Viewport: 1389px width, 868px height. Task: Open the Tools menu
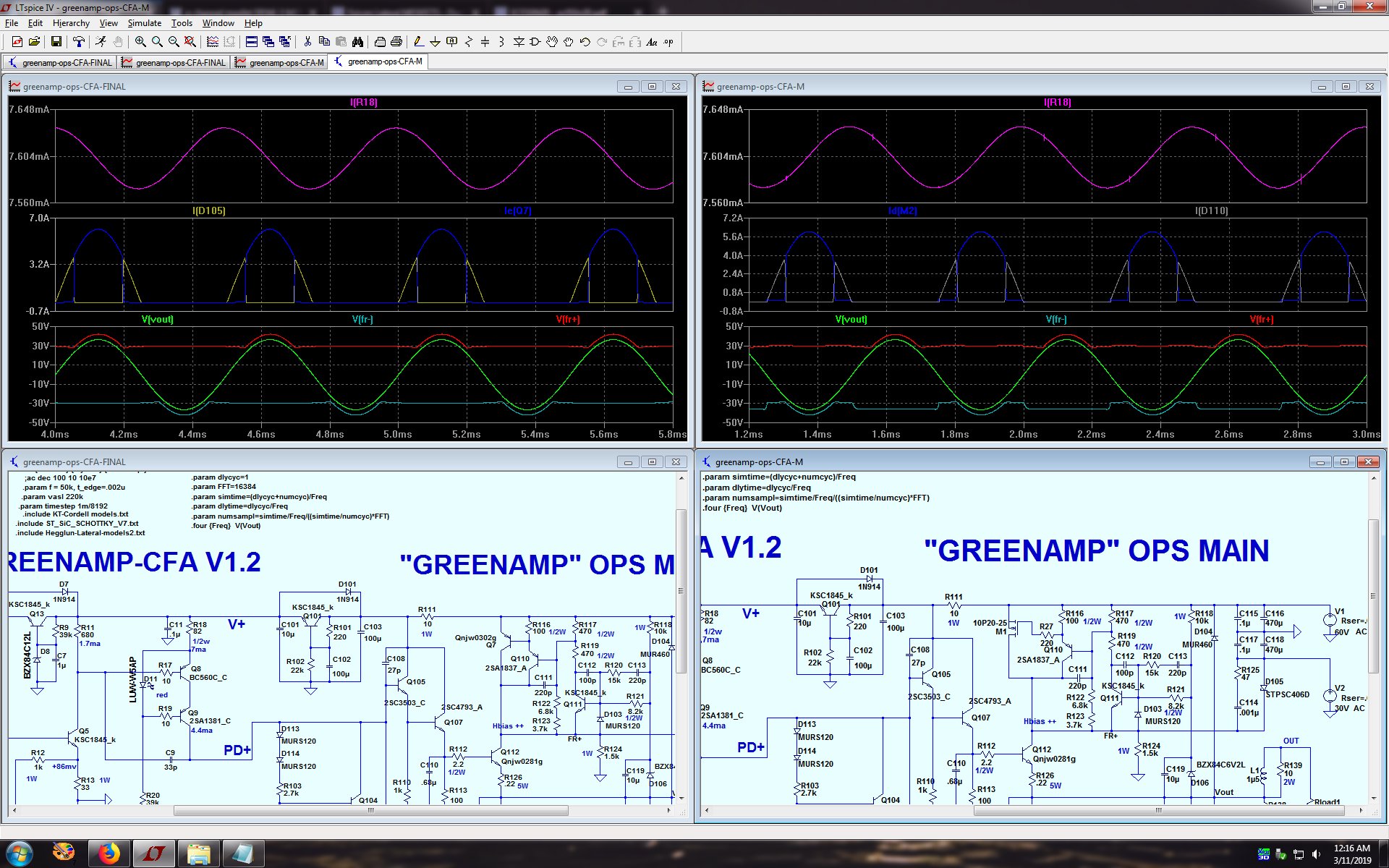tap(182, 23)
